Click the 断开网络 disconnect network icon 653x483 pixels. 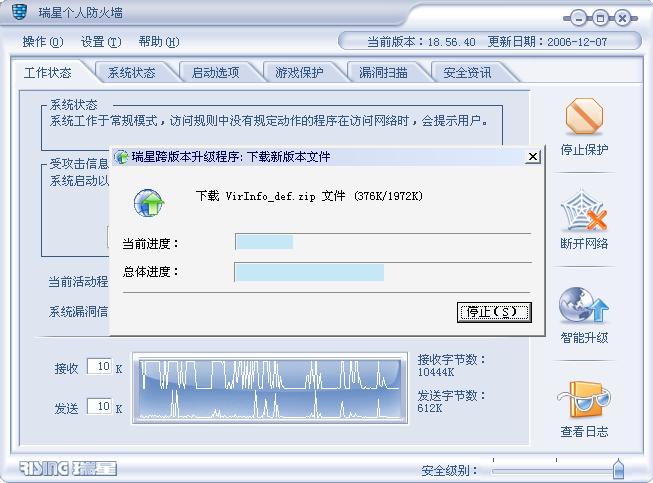pyautogui.click(x=584, y=212)
